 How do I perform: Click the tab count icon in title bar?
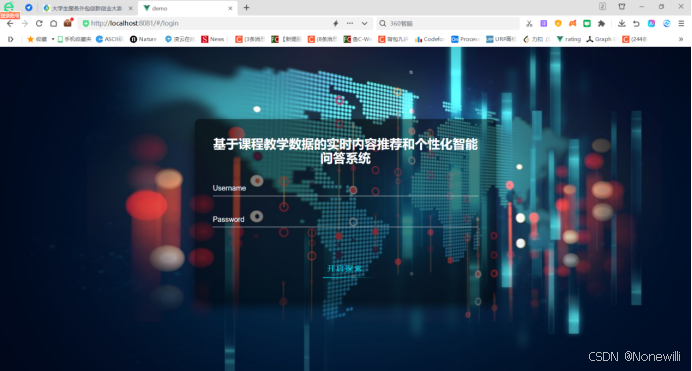tap(602, 6)
